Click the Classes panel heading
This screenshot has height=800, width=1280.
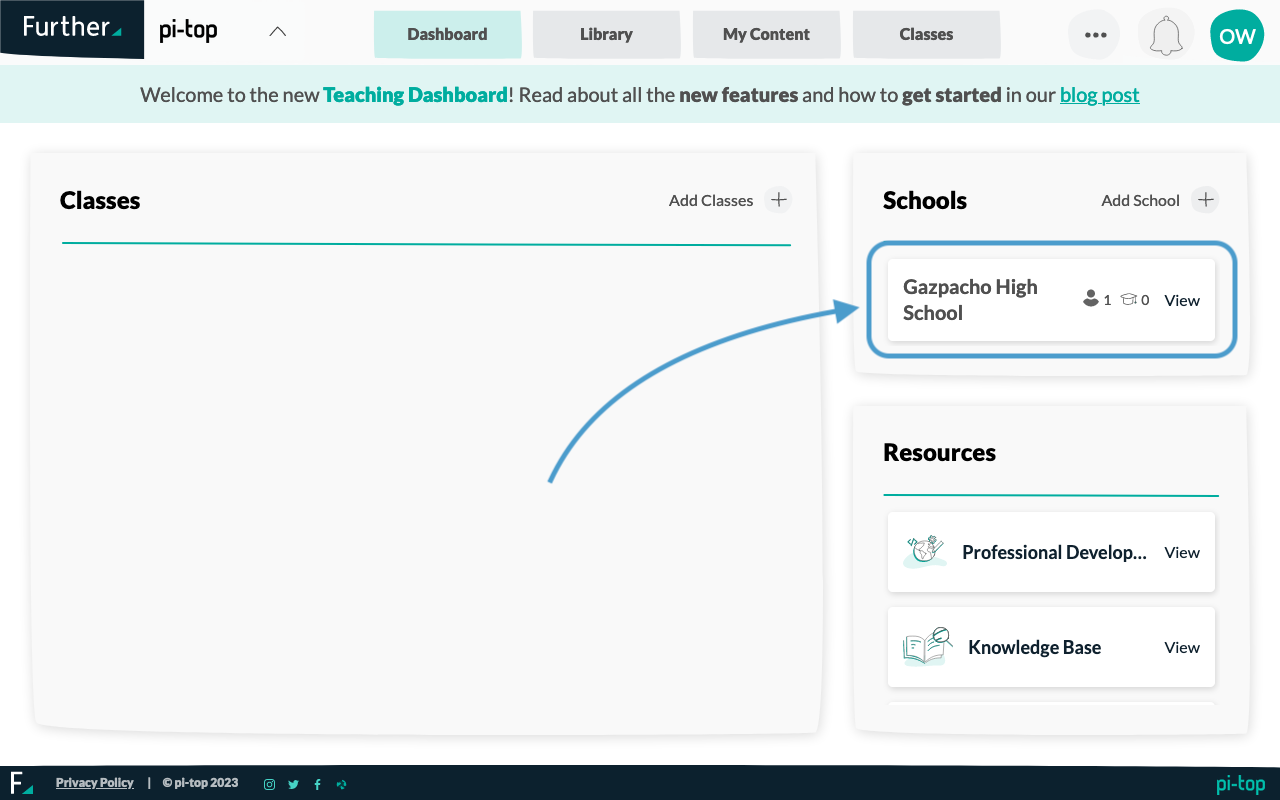100,200
